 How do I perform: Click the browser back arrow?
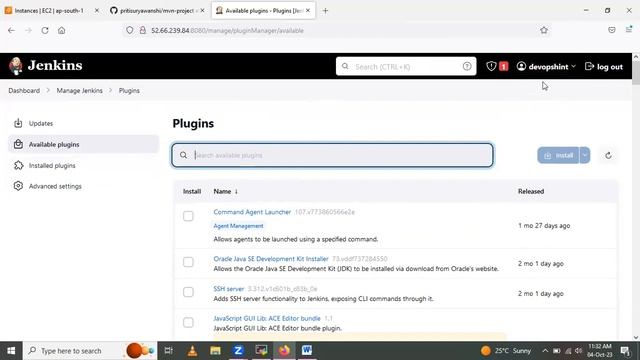click(11, 30)
